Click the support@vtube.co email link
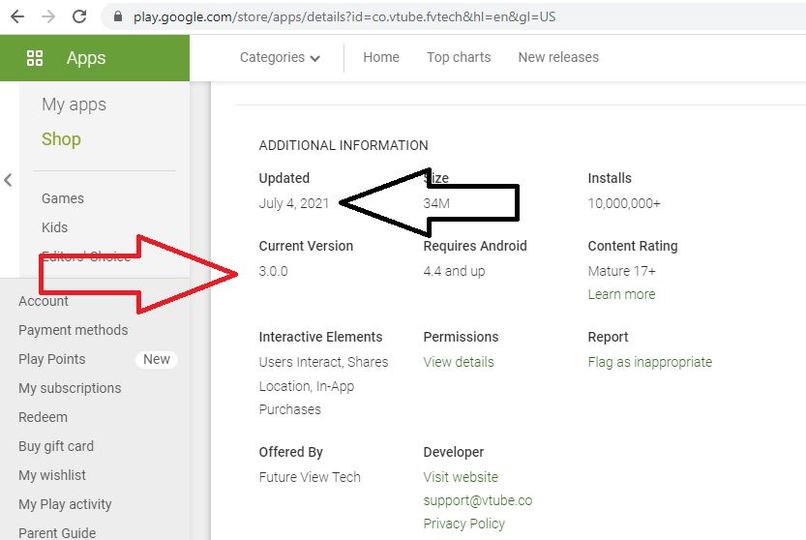 [x=478, y=500]
